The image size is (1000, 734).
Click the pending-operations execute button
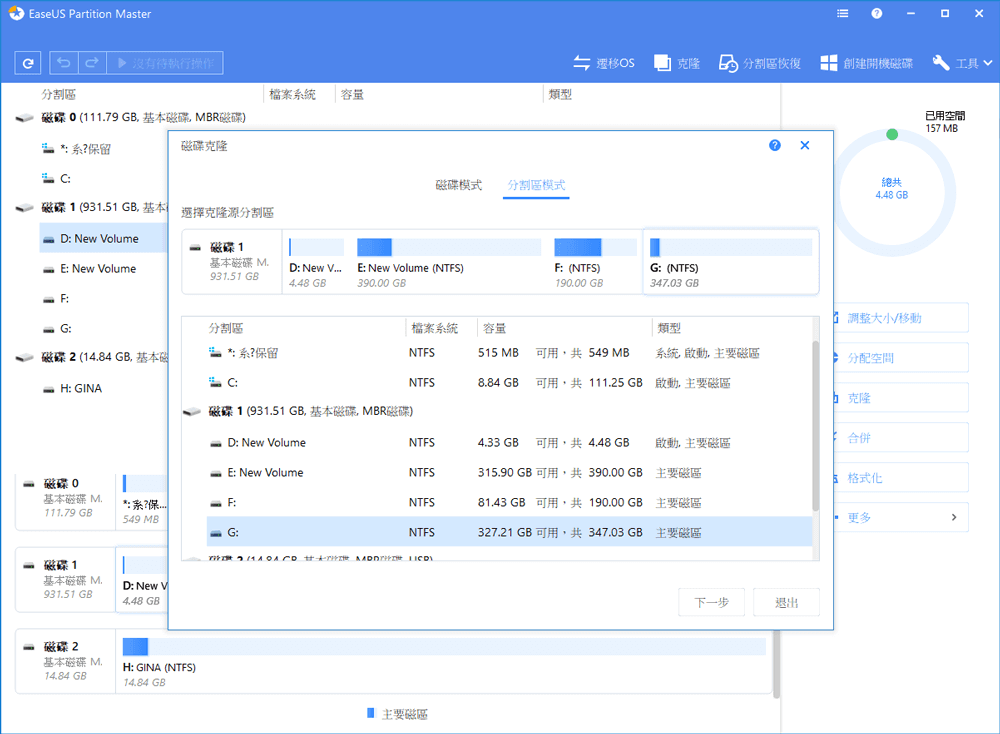tap(165, 62)
